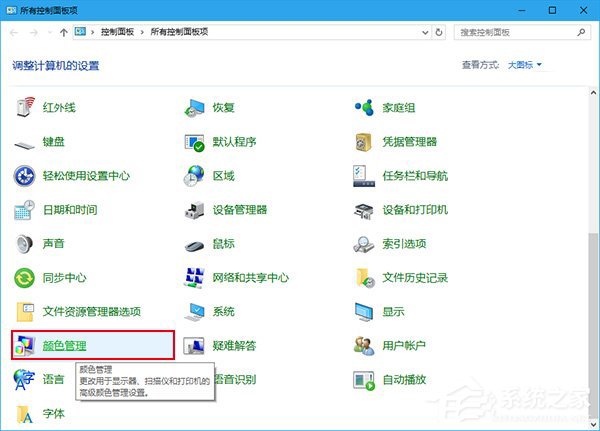Open the 日期和时间 calendar icon

[x=24, y=210]
